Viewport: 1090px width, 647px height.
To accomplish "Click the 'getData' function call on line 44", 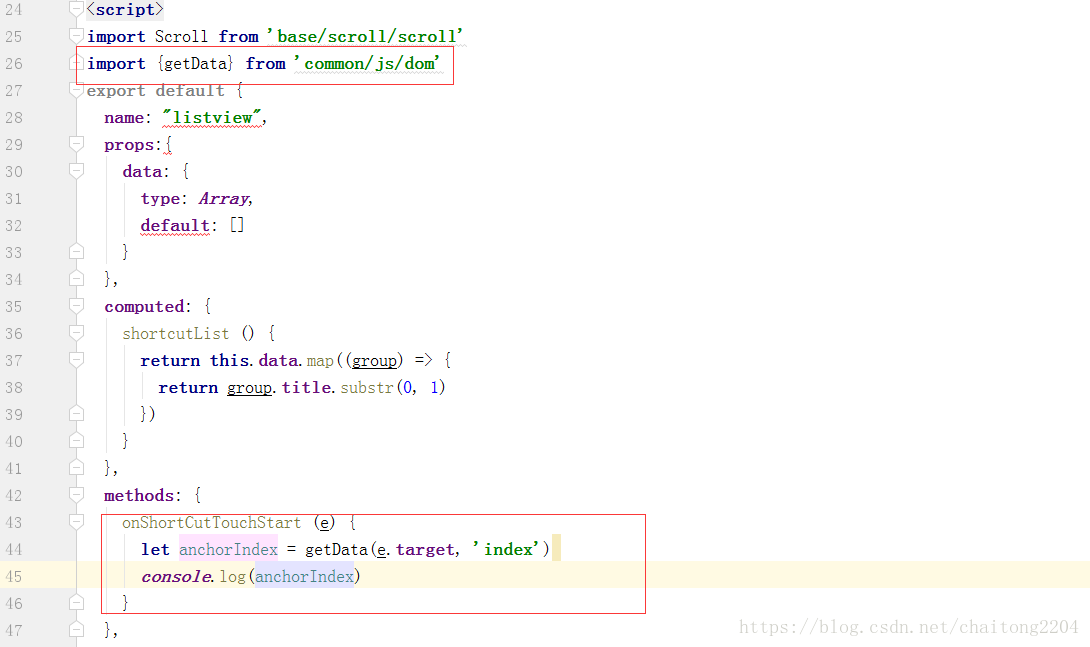I will pos(336,550).
